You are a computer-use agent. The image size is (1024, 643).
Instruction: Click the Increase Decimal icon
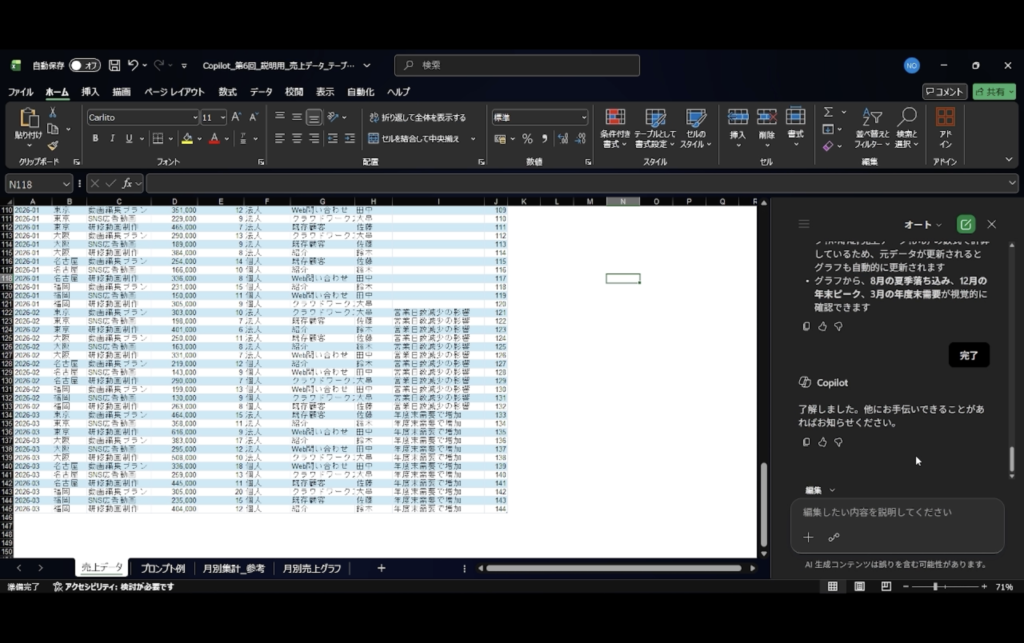click(x=563, y=138)
